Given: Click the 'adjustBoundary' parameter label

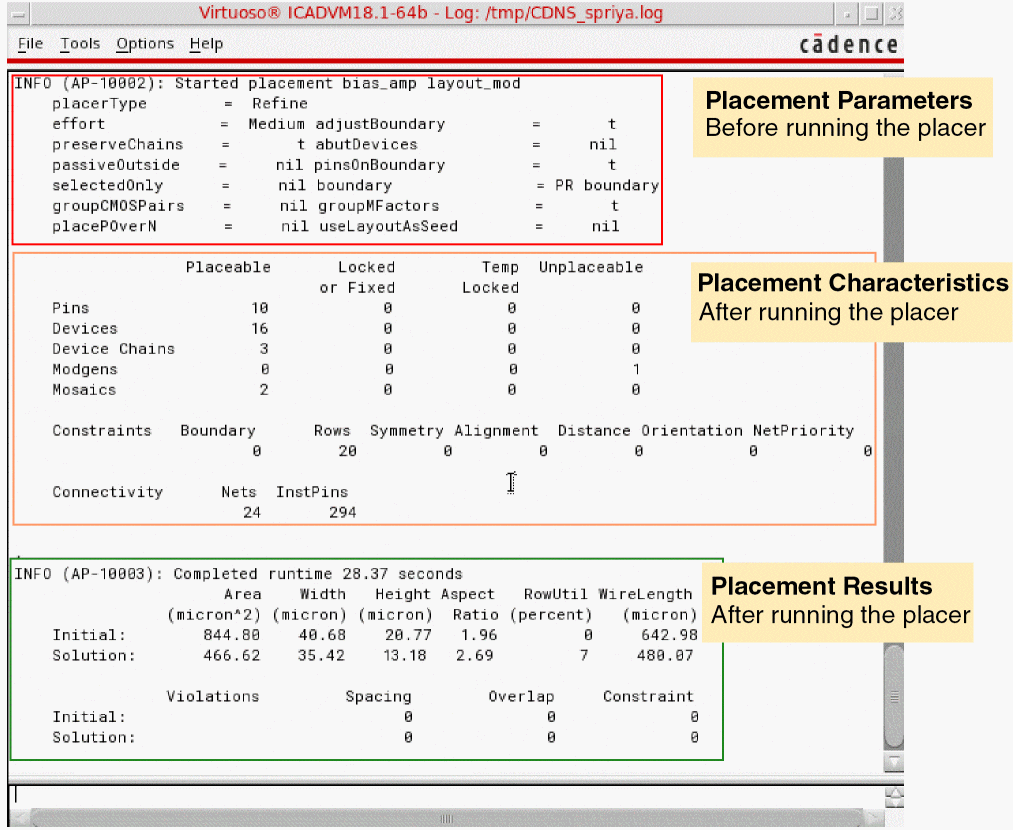Looking at the screenshot, I should [380, 124].
